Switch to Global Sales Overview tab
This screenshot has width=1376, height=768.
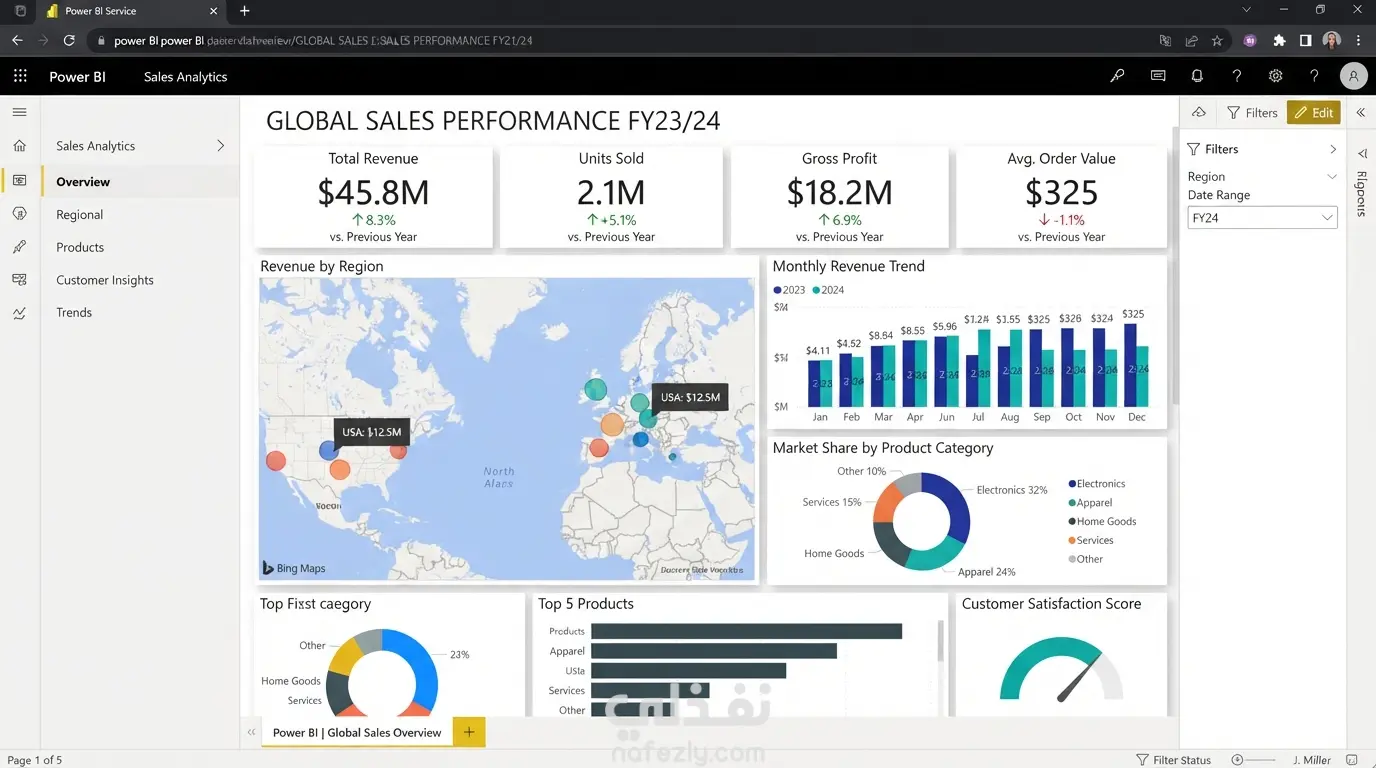pyautogui.click(x=356, y=732)
